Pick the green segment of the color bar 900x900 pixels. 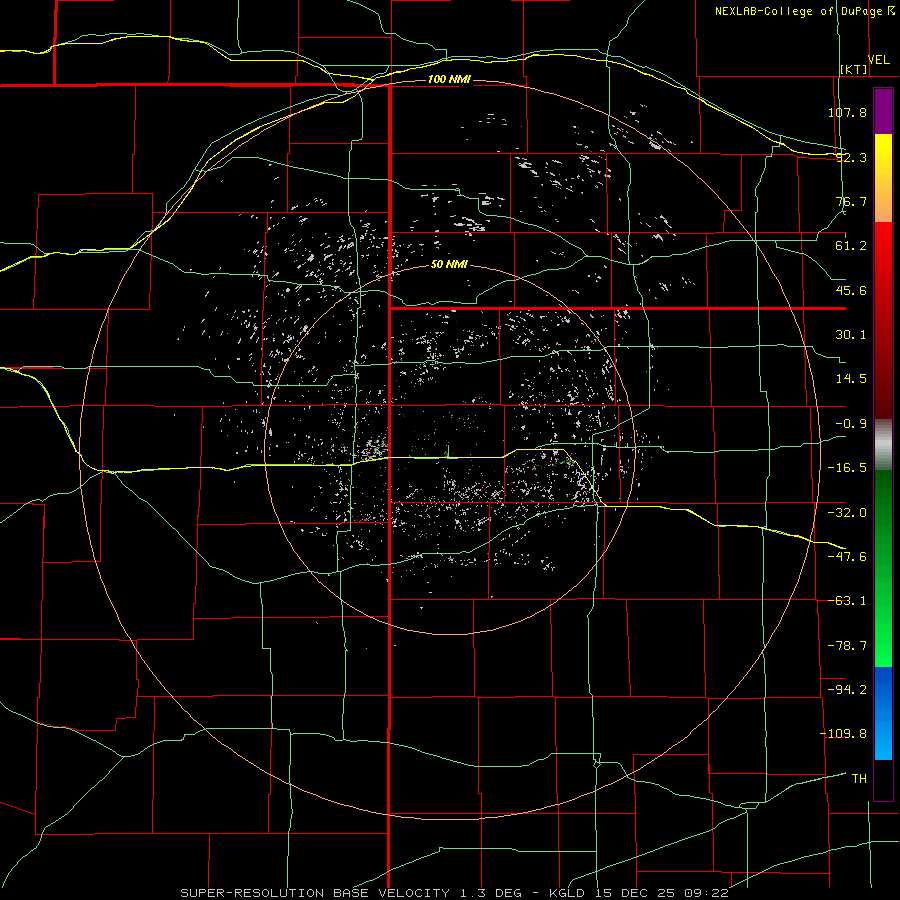883,568
